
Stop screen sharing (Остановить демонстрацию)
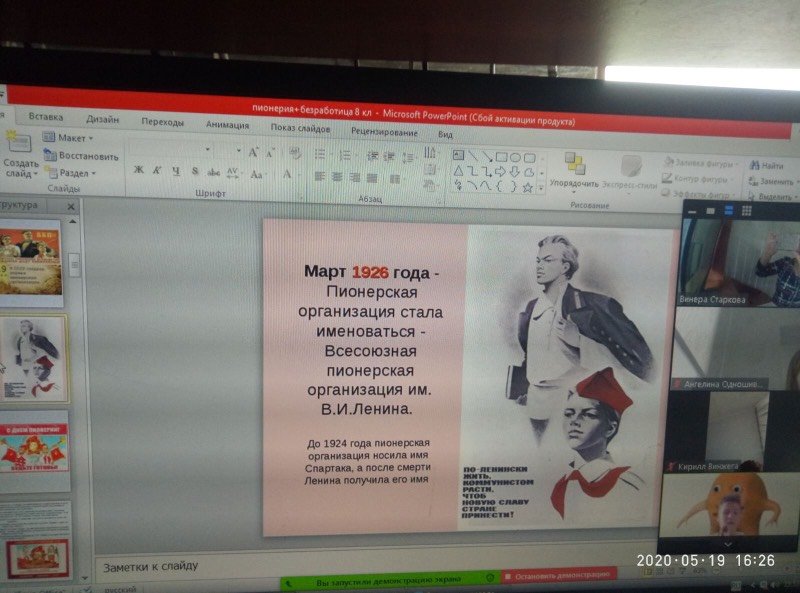[x=558, y=575]
